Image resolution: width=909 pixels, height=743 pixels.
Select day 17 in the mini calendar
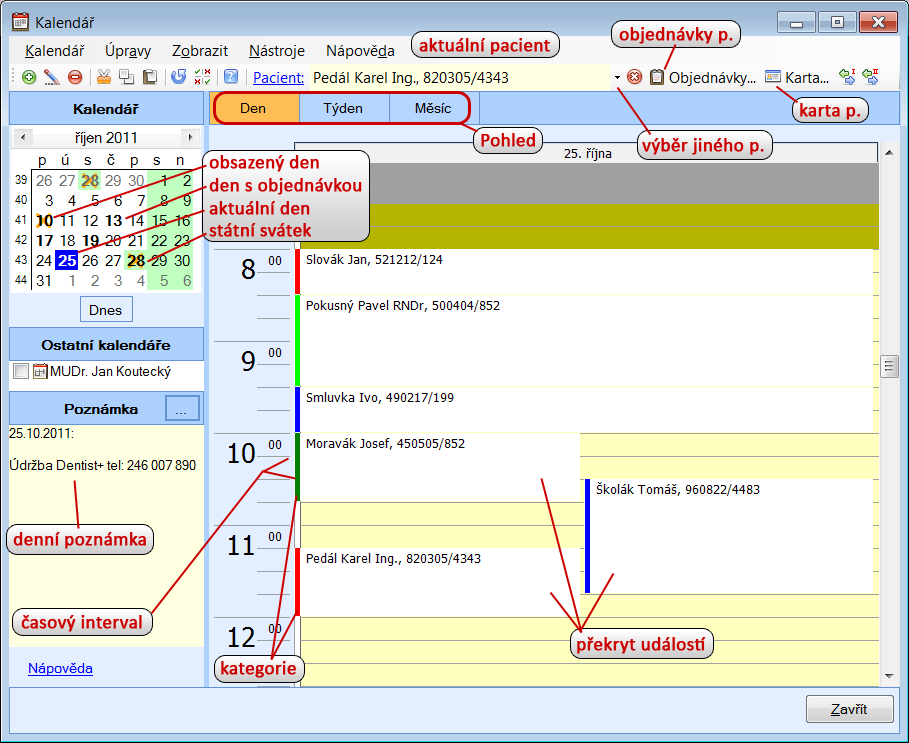(45, 241)
